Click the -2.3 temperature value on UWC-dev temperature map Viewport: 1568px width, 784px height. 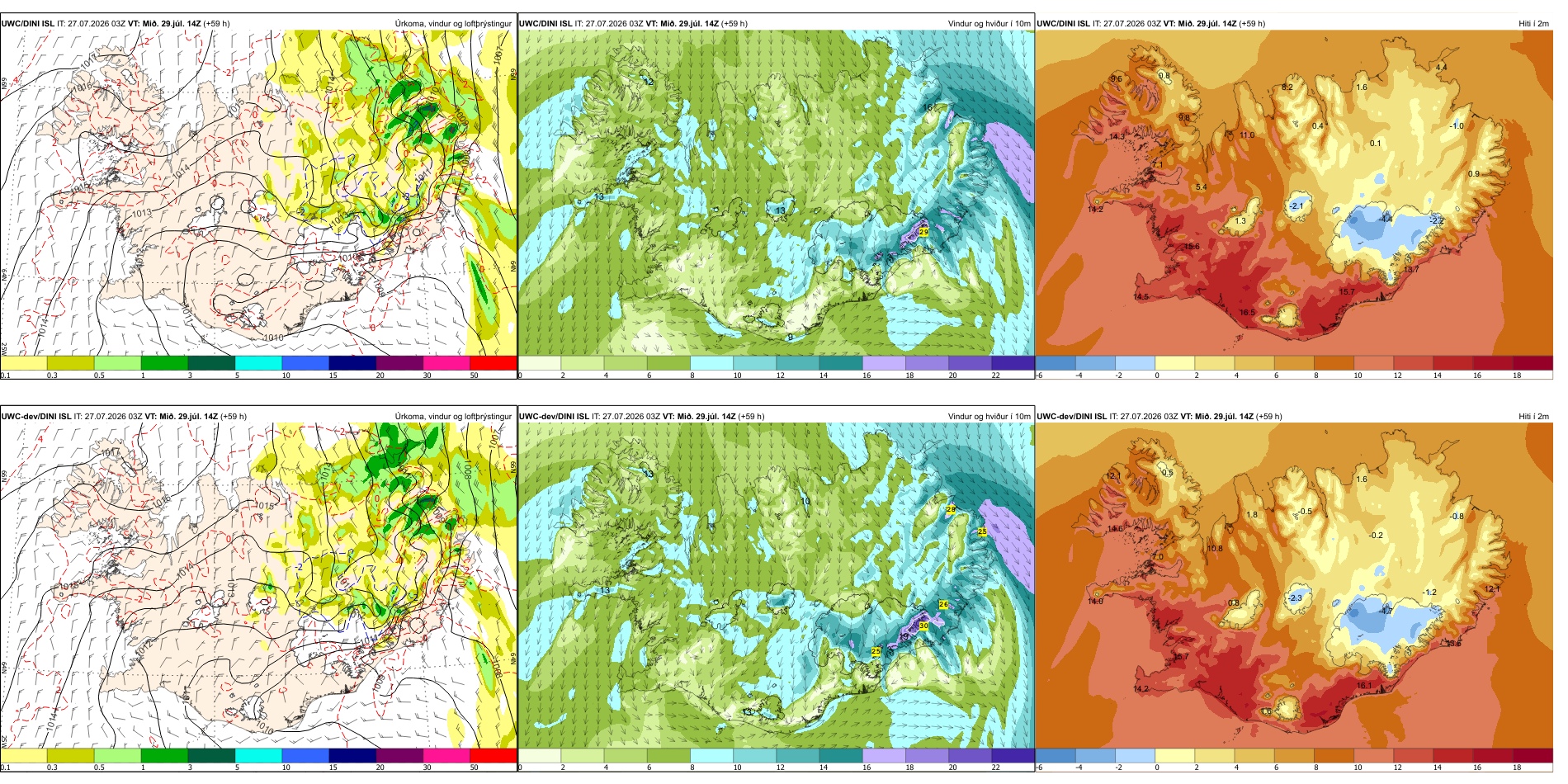coord(1295,597)
